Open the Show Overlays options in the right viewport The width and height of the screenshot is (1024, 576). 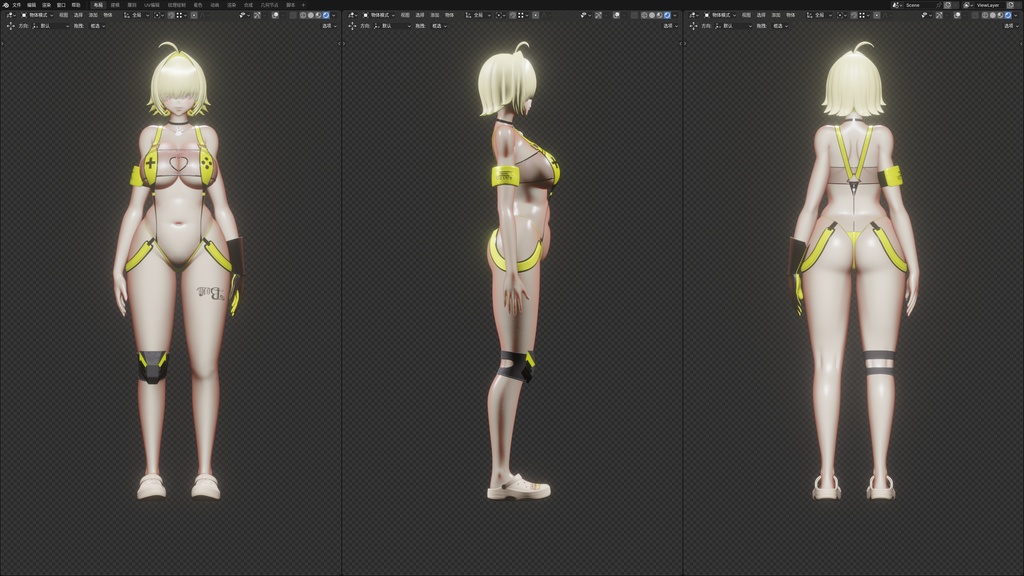tap(966, 15)
